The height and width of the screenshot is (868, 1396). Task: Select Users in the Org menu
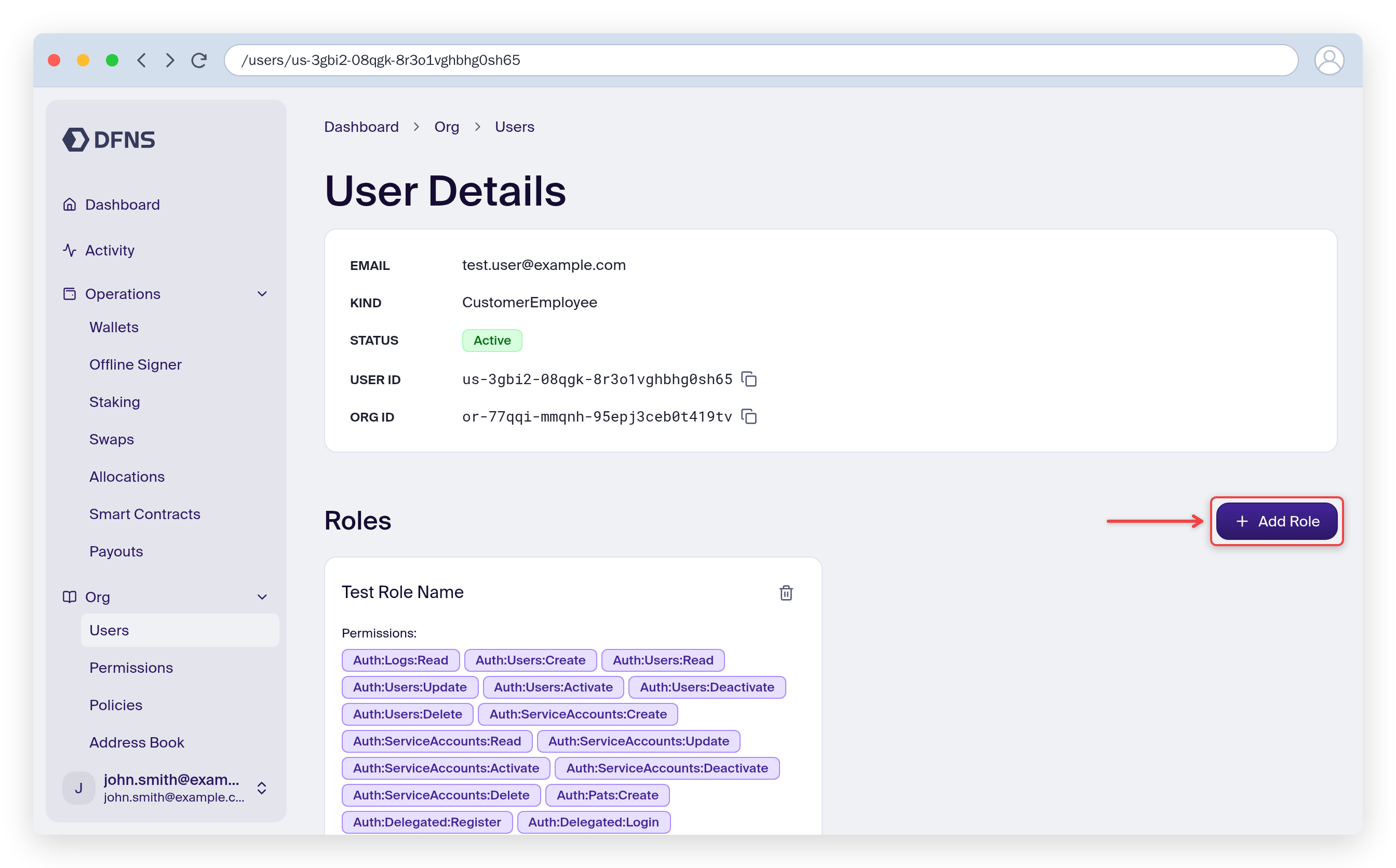[x=180, y=630]
